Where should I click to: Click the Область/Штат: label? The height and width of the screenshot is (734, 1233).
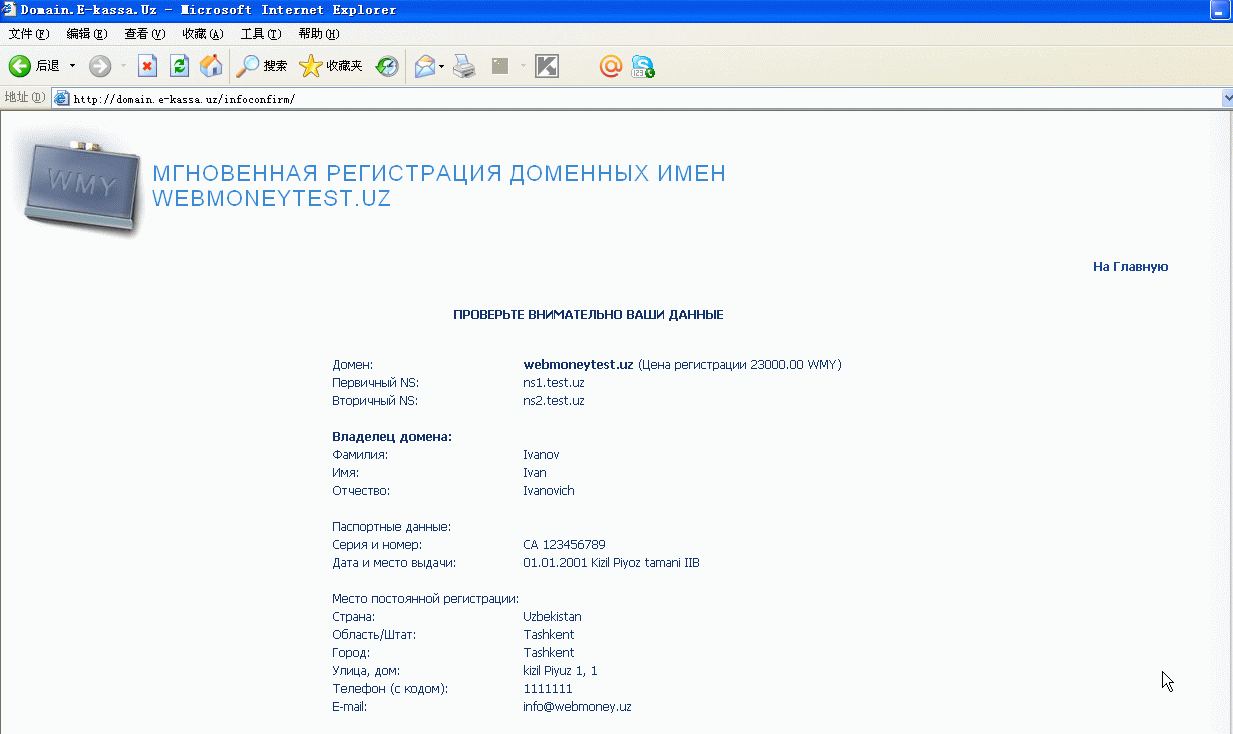pyautogui.click(x=374, y=635)
